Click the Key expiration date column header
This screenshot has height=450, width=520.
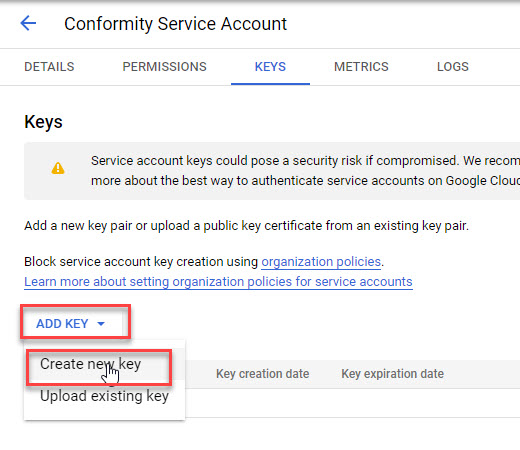coord(392,374)
